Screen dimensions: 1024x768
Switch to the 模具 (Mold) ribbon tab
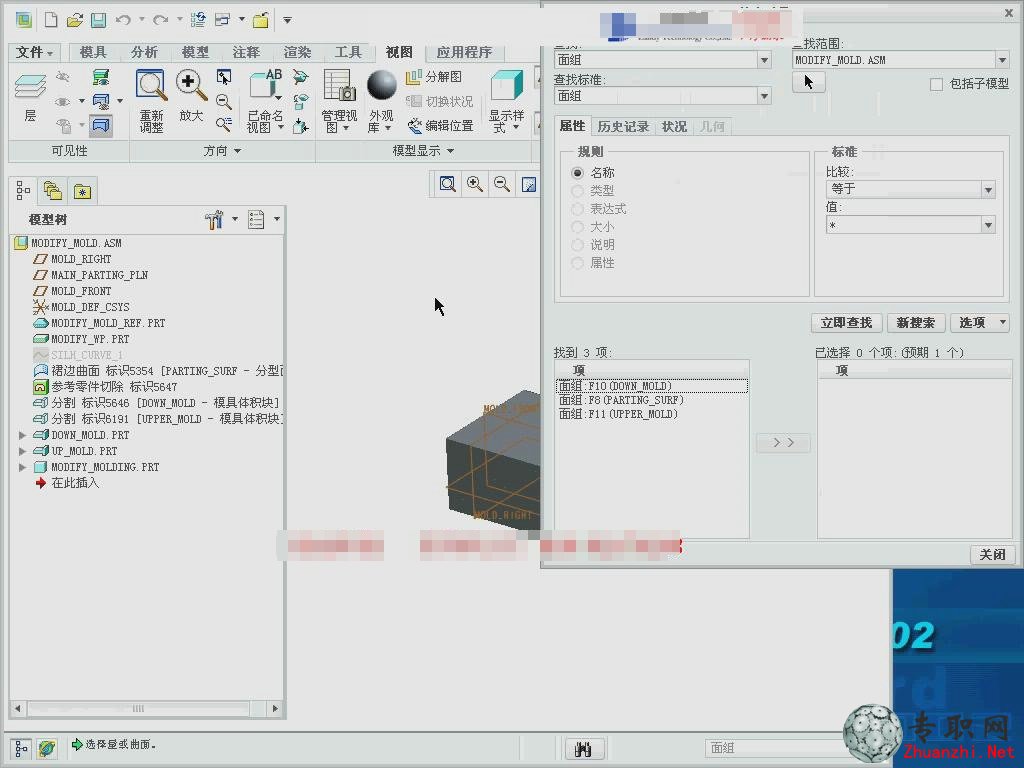click(93, 52)
